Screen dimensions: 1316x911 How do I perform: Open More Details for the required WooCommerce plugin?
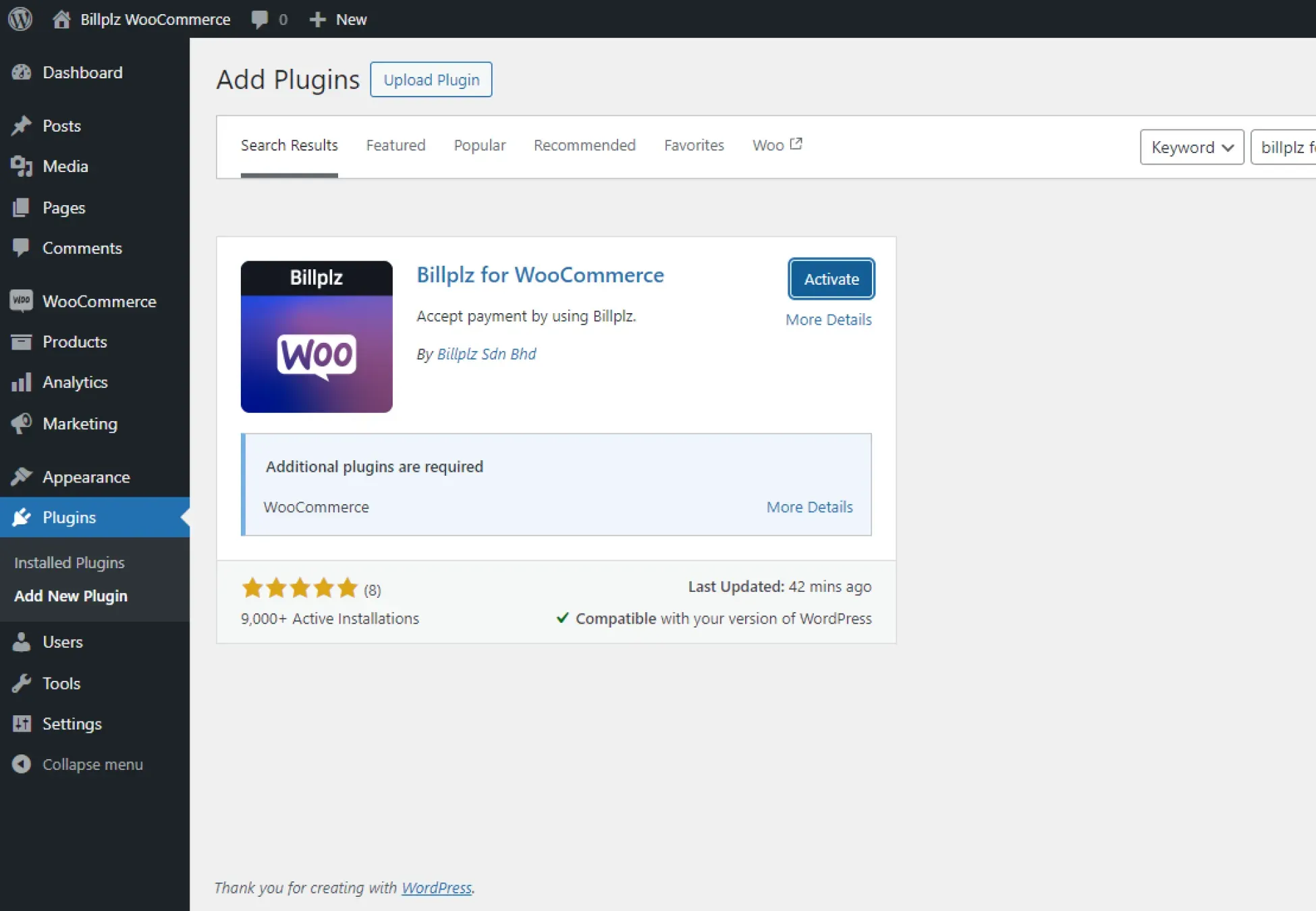[x=809, y=507]
